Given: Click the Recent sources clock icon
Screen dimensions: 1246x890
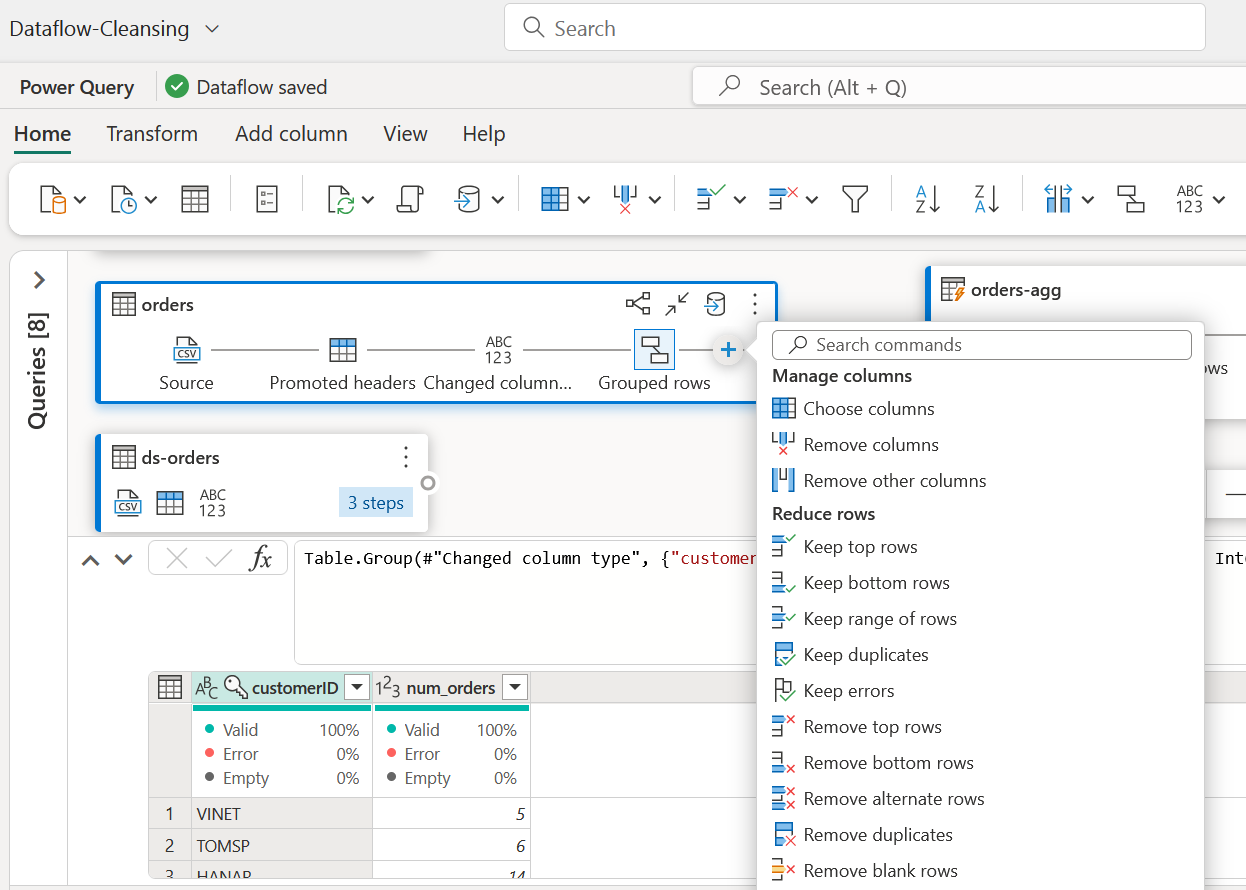Looking at the screenshot, I should 124,199.
